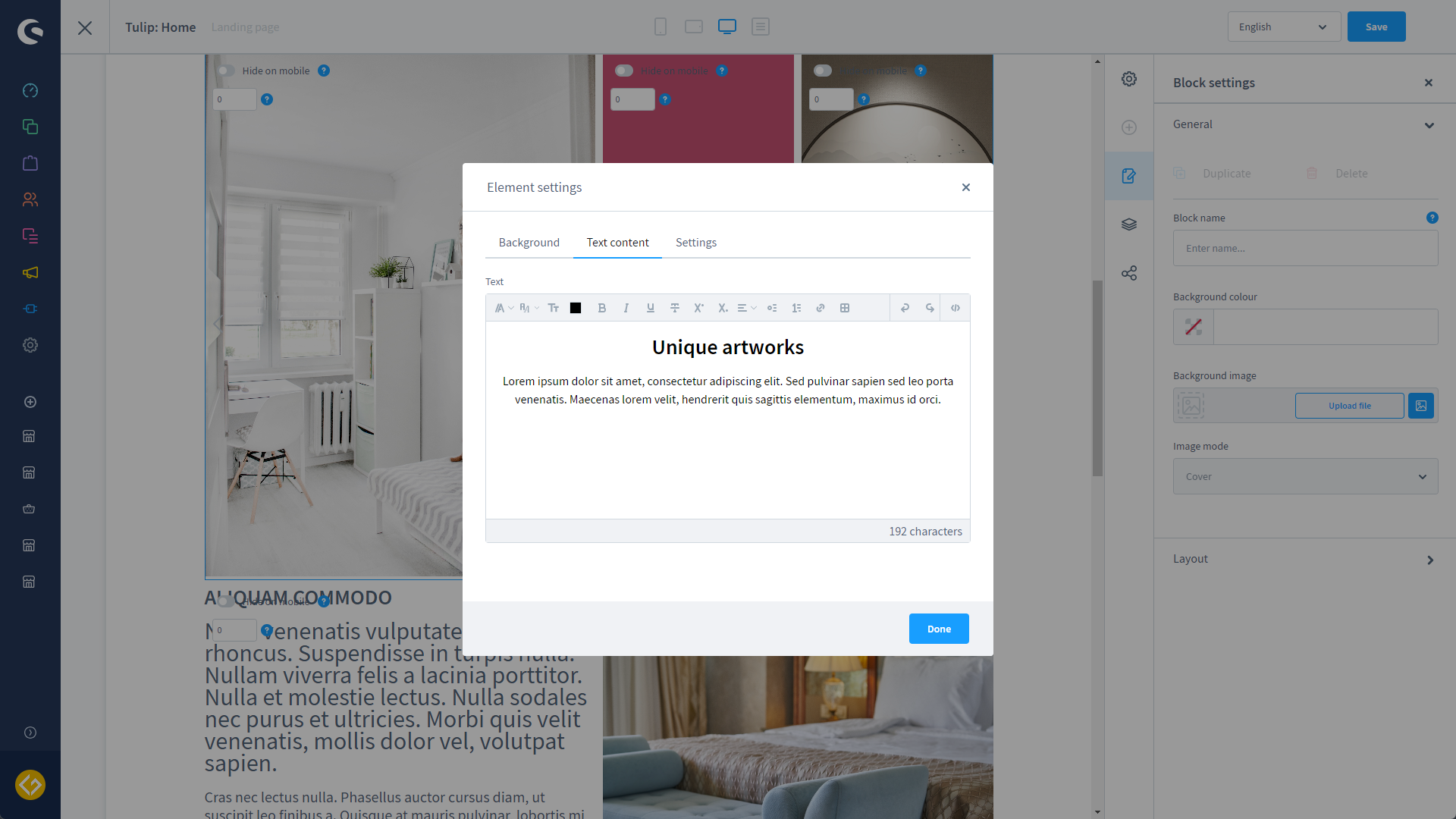Click the Block name input field
Image resolution: width=1456 pixels, height=819 pixels.
pyautogui.click(x=1305, y=248)
